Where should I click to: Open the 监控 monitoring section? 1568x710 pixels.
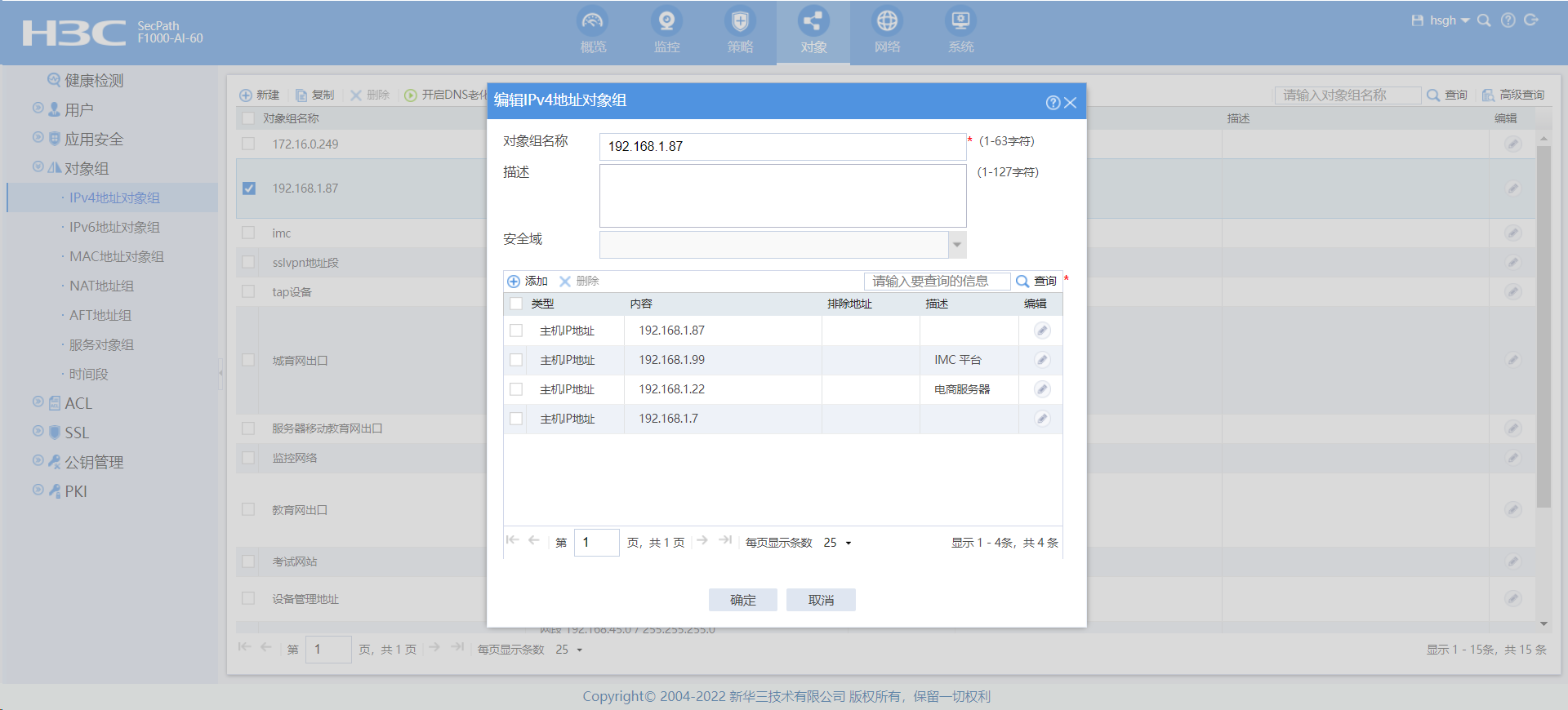coord(666,31)
